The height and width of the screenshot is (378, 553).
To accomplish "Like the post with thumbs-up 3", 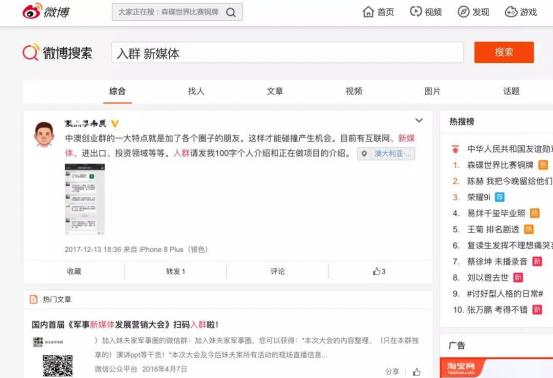I will coord(379,271).
